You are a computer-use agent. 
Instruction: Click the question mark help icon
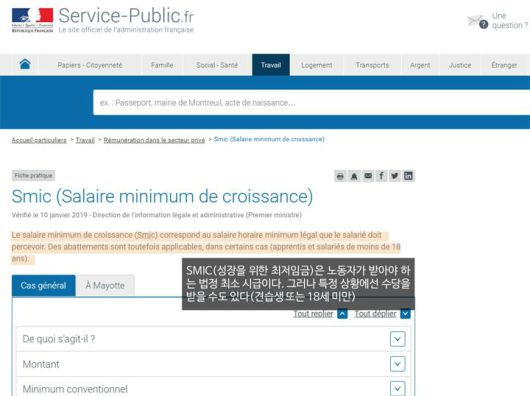[484, 24]
